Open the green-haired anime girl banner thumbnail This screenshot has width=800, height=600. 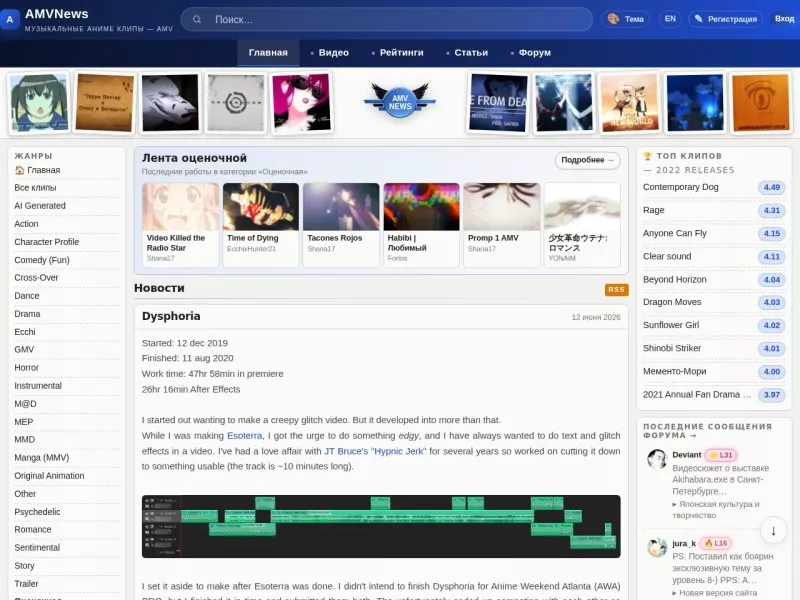tap(39, 103)
